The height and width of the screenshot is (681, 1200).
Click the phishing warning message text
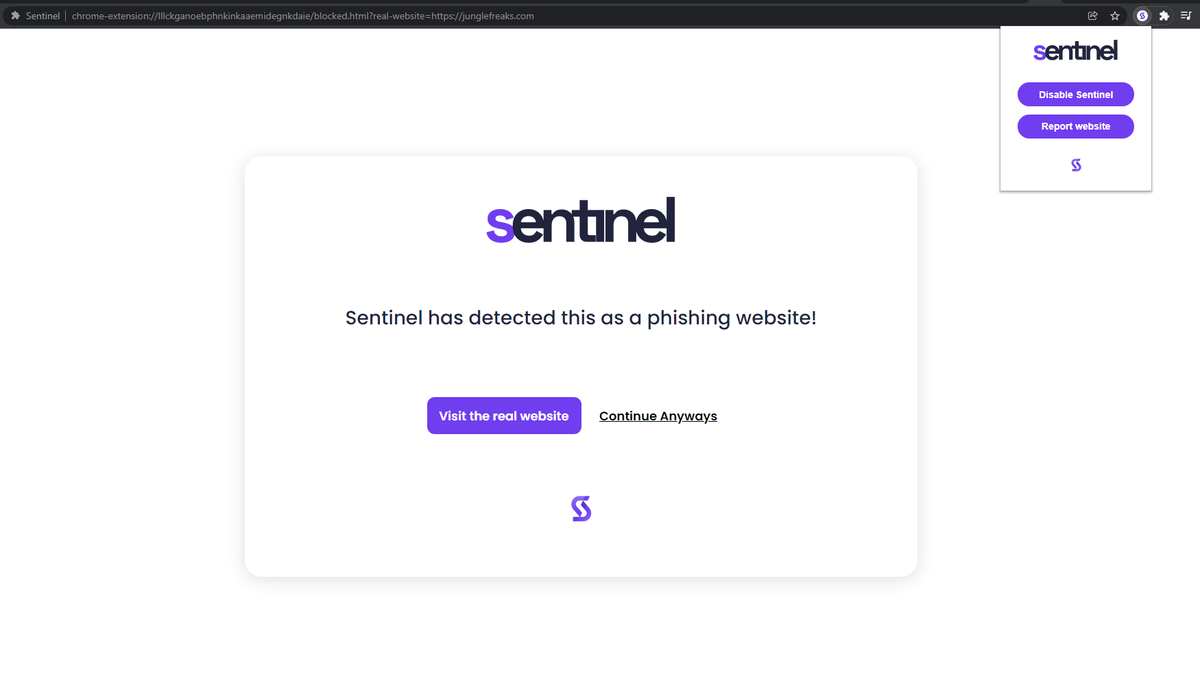(581, 318)
